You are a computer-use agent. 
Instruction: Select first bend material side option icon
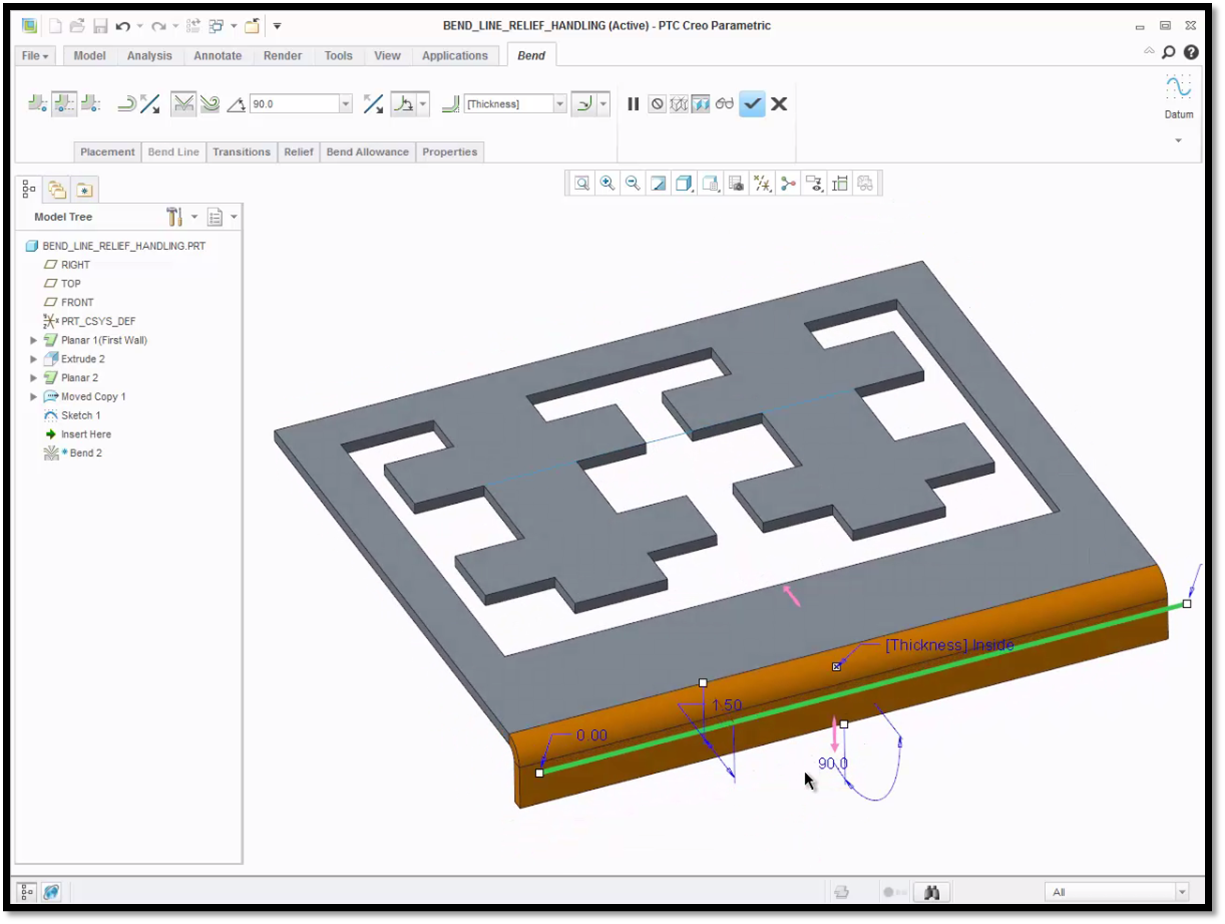tap(38, 103)
